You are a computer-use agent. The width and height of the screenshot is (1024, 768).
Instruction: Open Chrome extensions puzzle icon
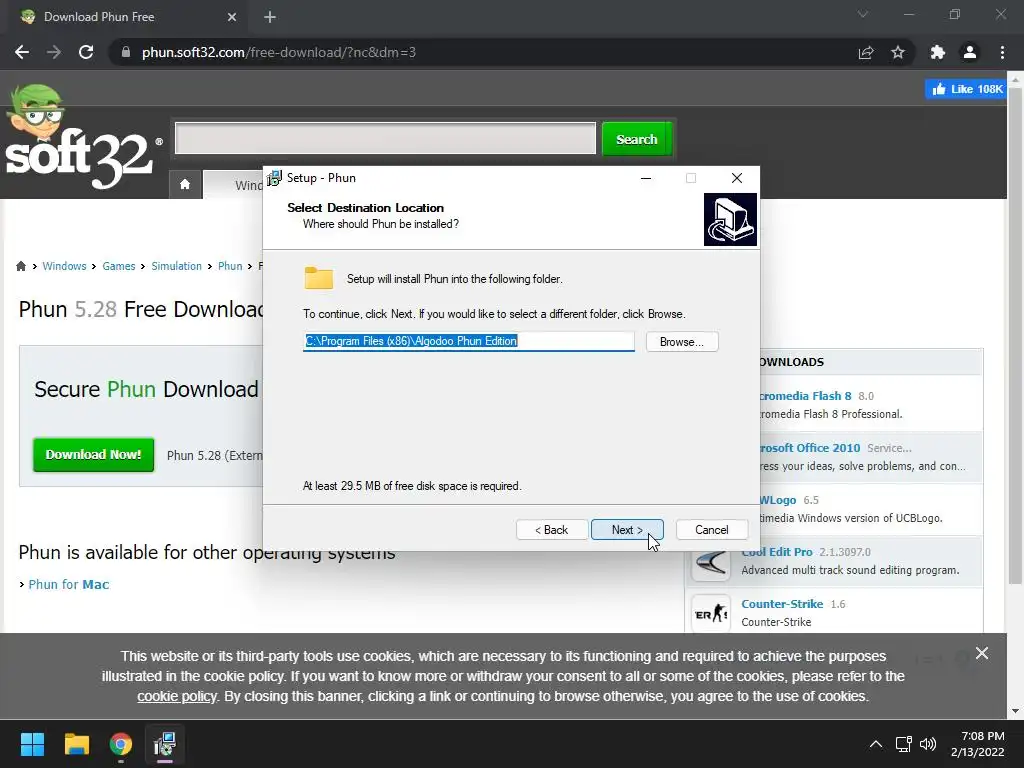[x=938, y=52]
